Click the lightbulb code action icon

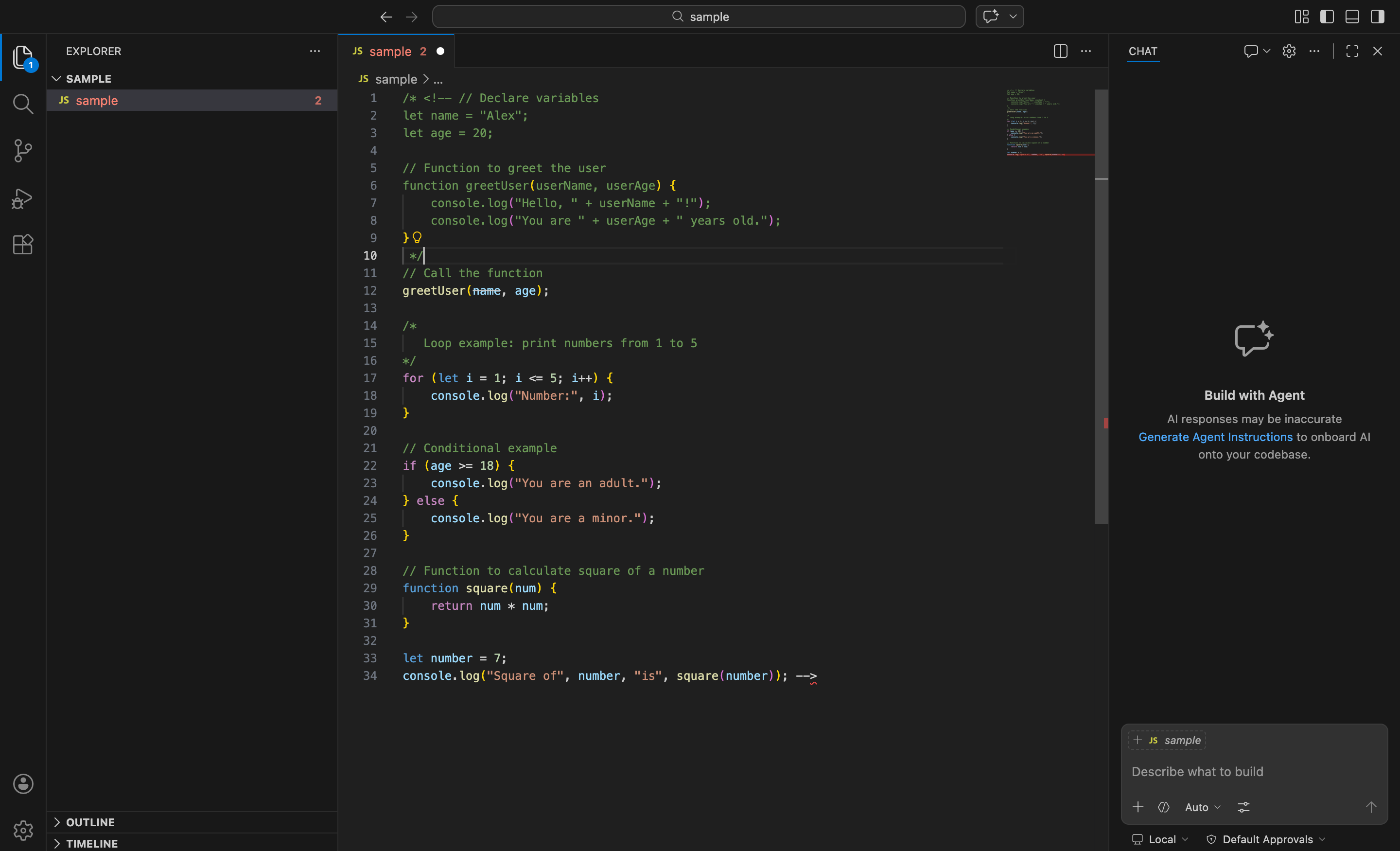(x=417, y=237)
